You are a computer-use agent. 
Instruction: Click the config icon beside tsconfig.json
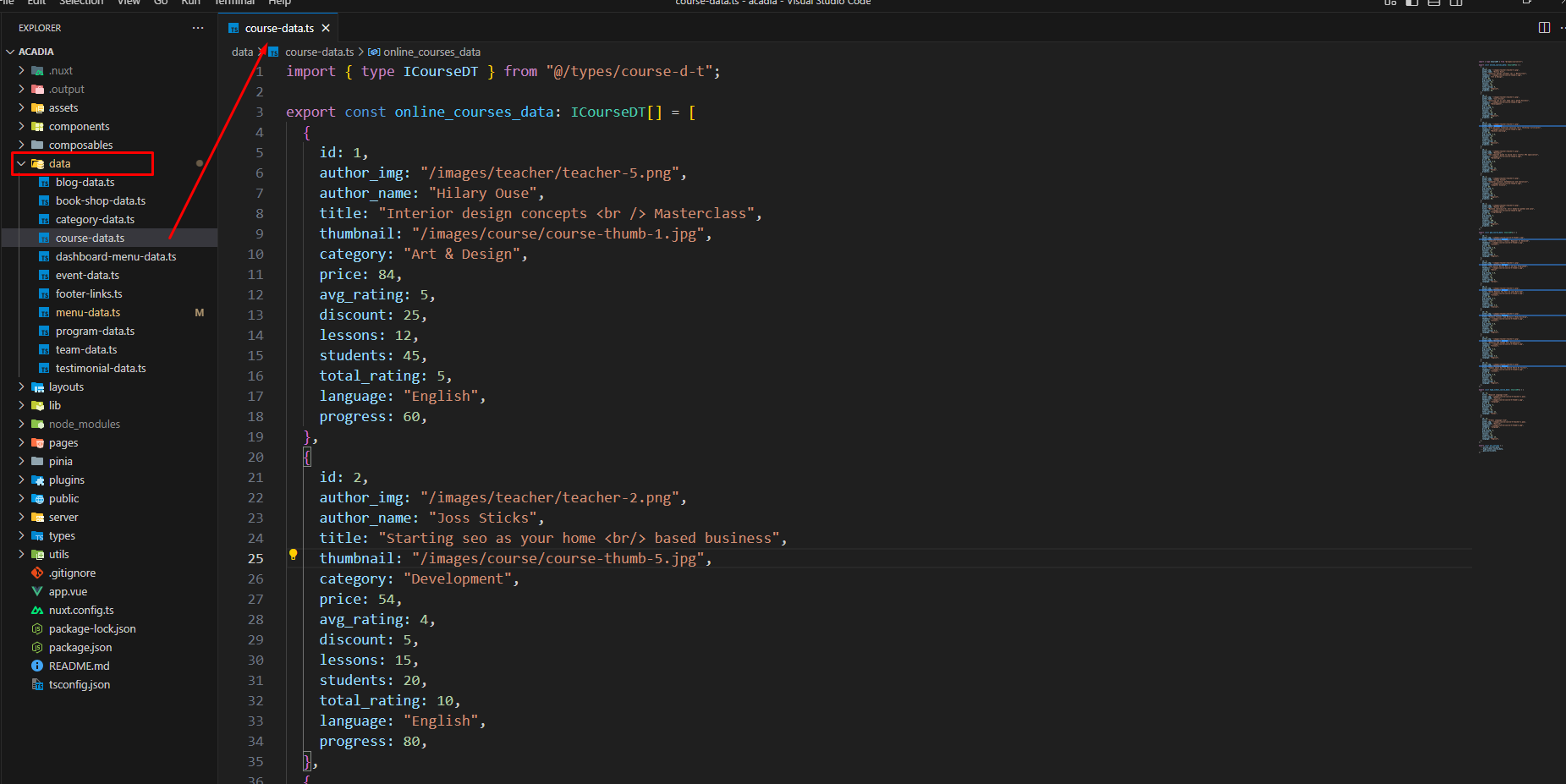pos(37,685)
